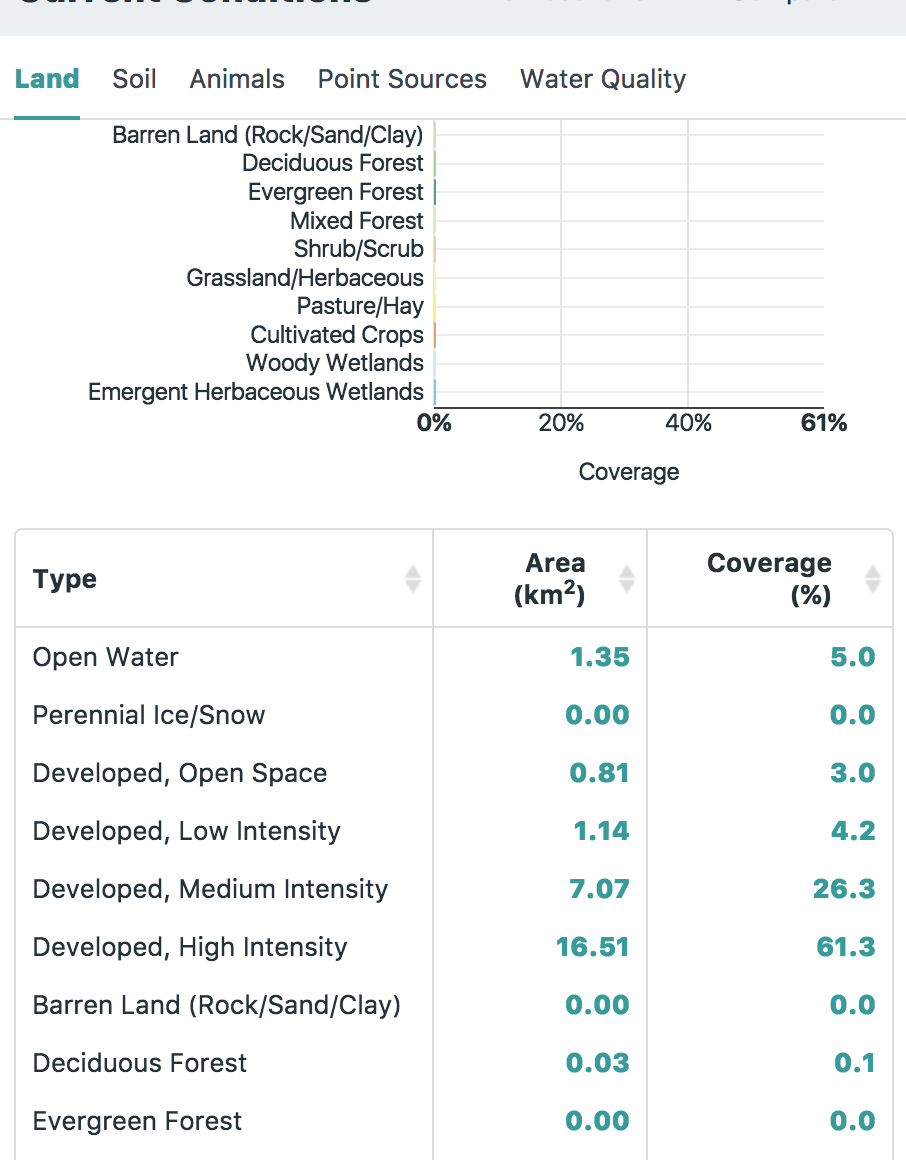The width and height of the screenshot is (906, 1160).
Task: Click the Grassland/Herbaceous label on the chart
Action: click(x=304, y=277)
